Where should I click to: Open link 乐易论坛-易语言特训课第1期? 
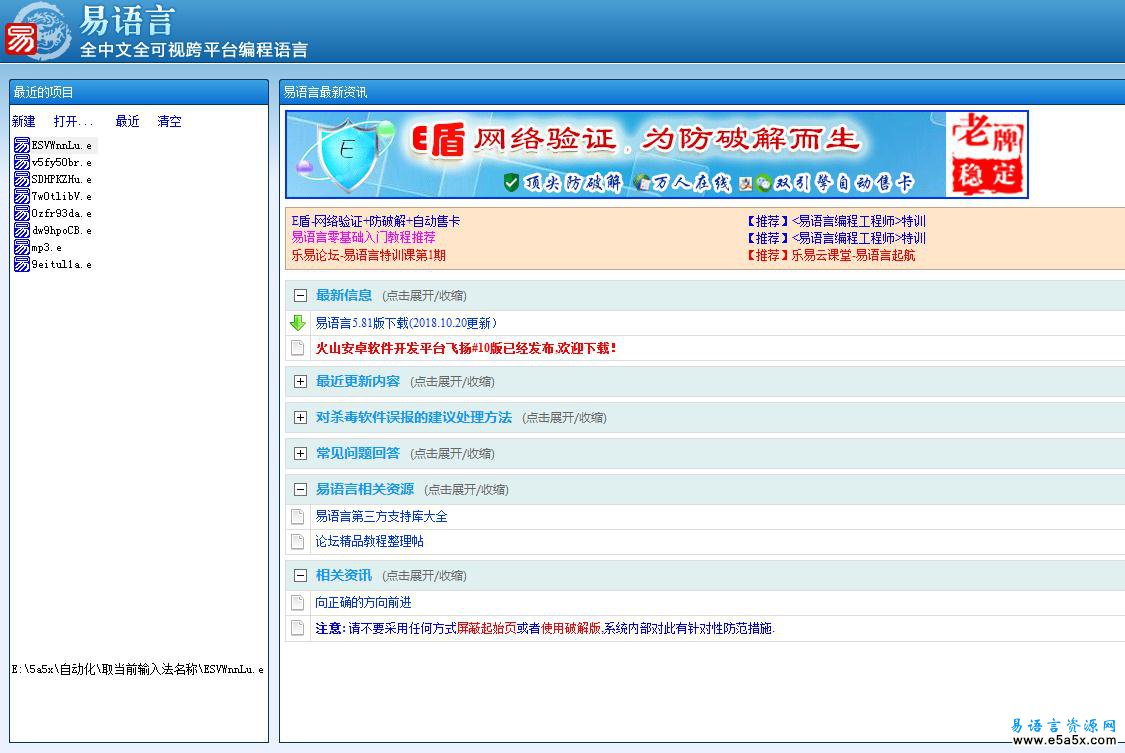tap(369, 255)
